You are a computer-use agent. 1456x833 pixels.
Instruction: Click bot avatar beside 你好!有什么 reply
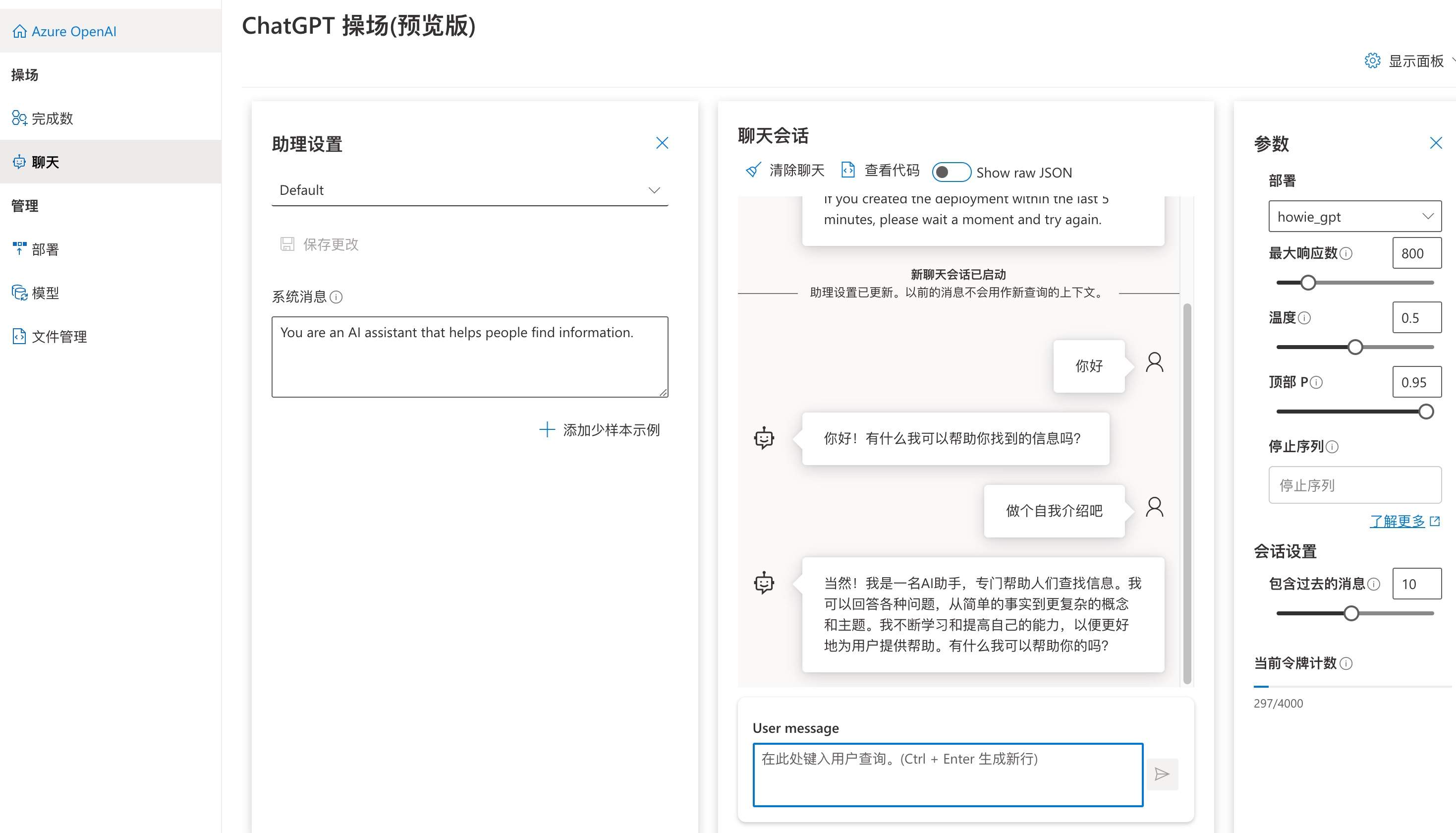764,438
